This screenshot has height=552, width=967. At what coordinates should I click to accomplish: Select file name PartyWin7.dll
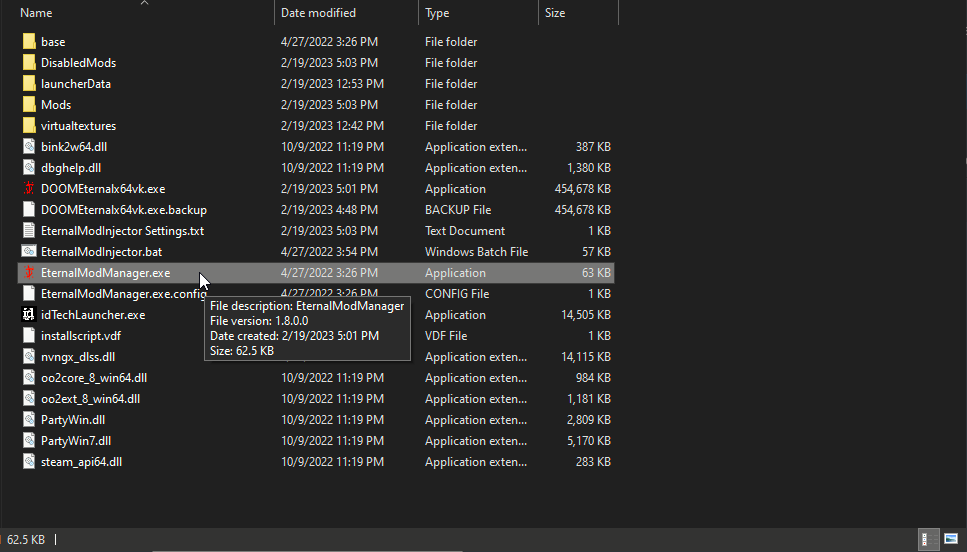(x=76, y=440)
